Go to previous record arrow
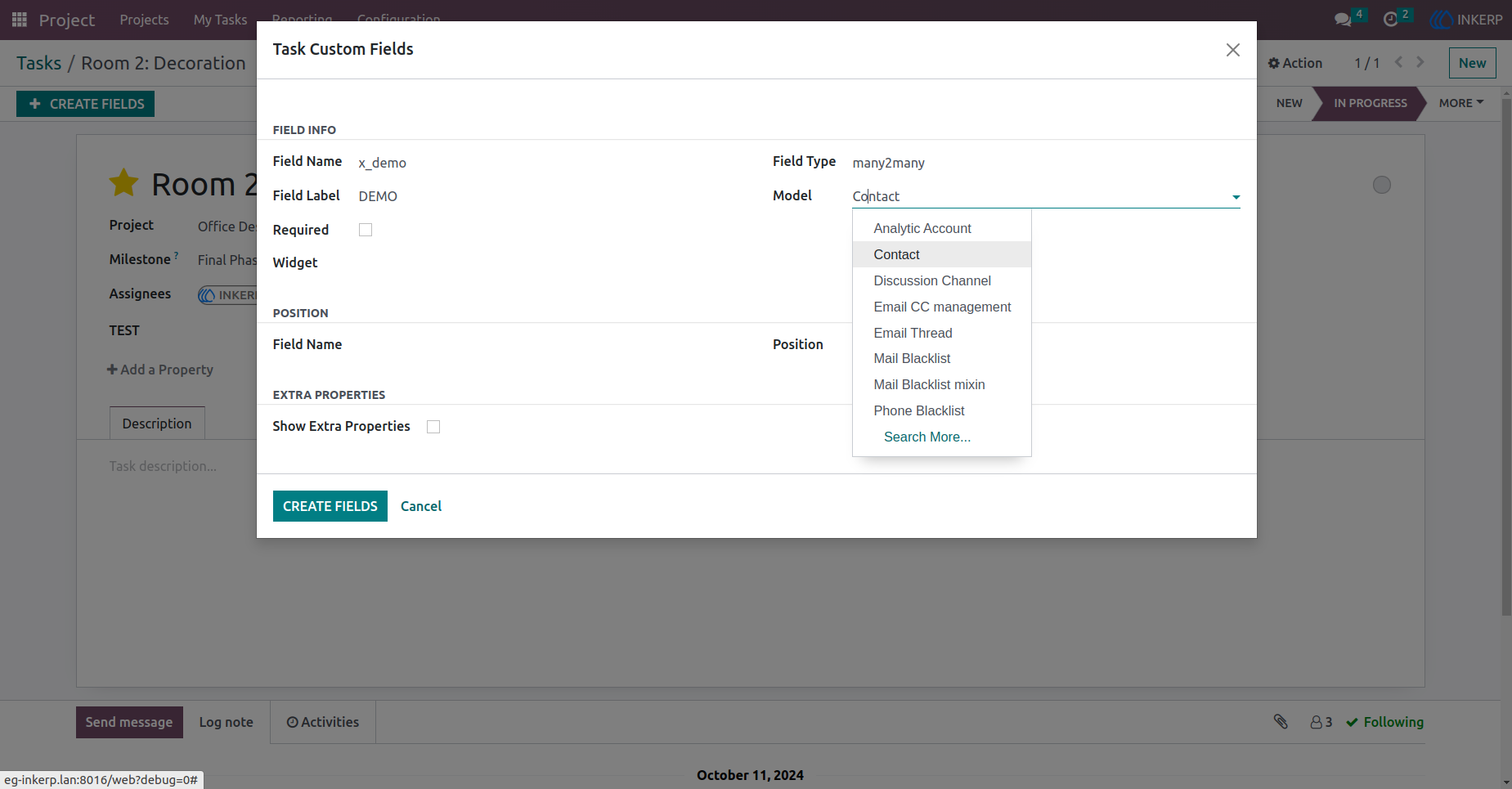1512x789 pixels. [1398, 62]
